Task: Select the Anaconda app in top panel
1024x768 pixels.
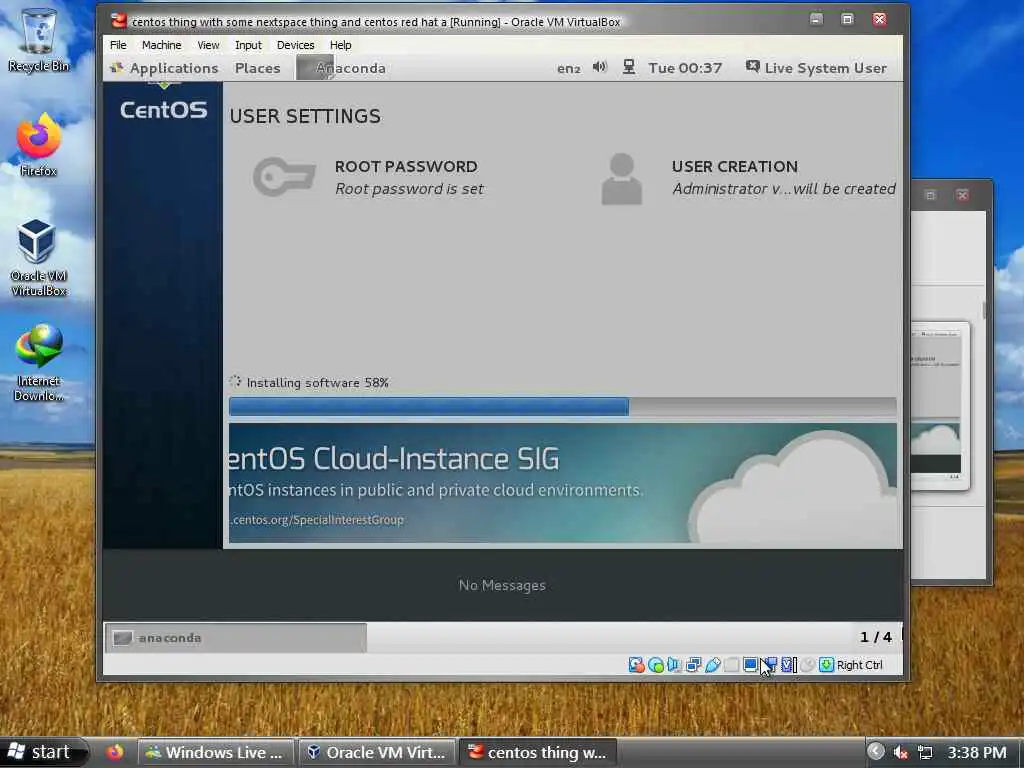Action: (x=342, y=68)
